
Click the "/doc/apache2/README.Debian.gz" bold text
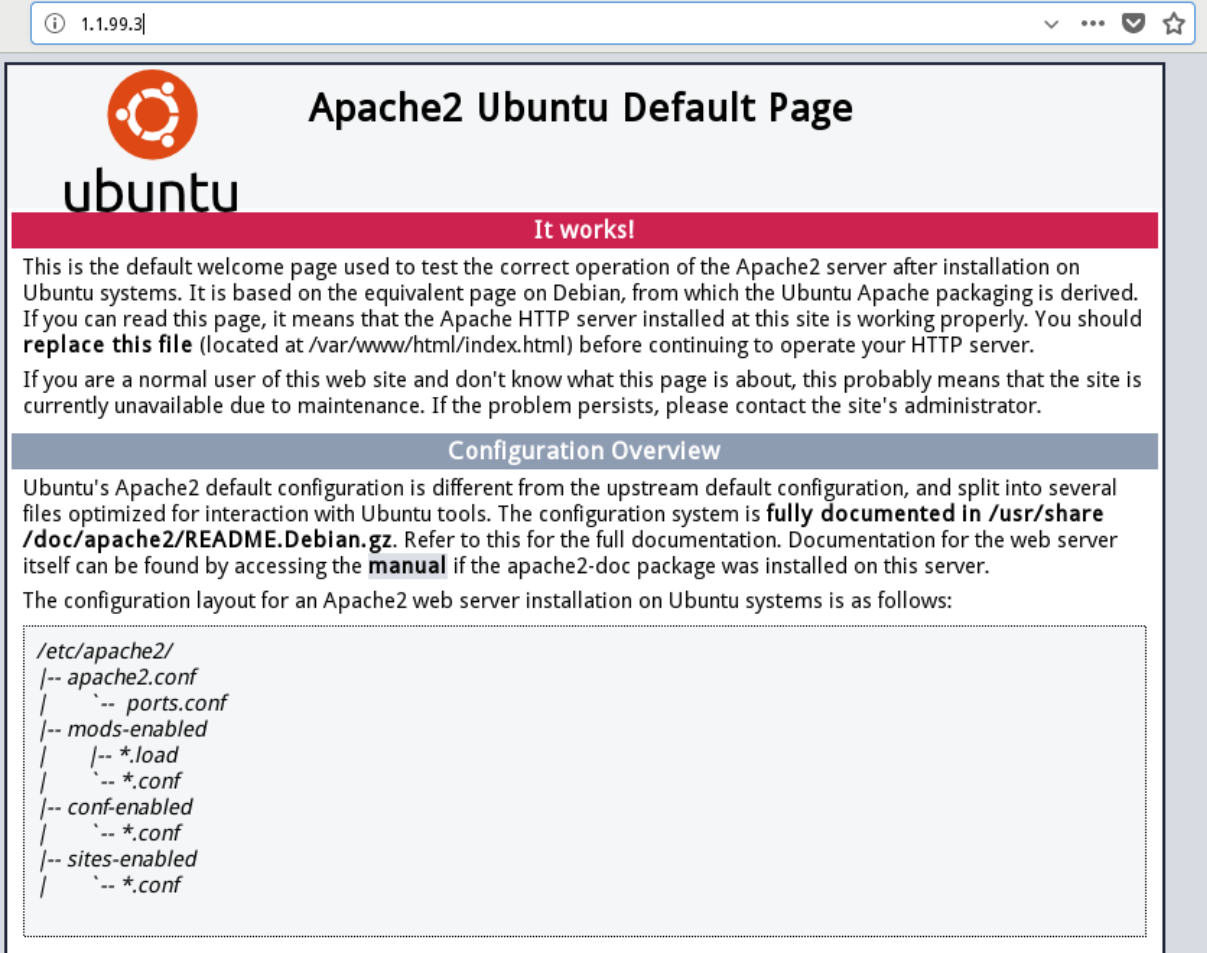208,540
